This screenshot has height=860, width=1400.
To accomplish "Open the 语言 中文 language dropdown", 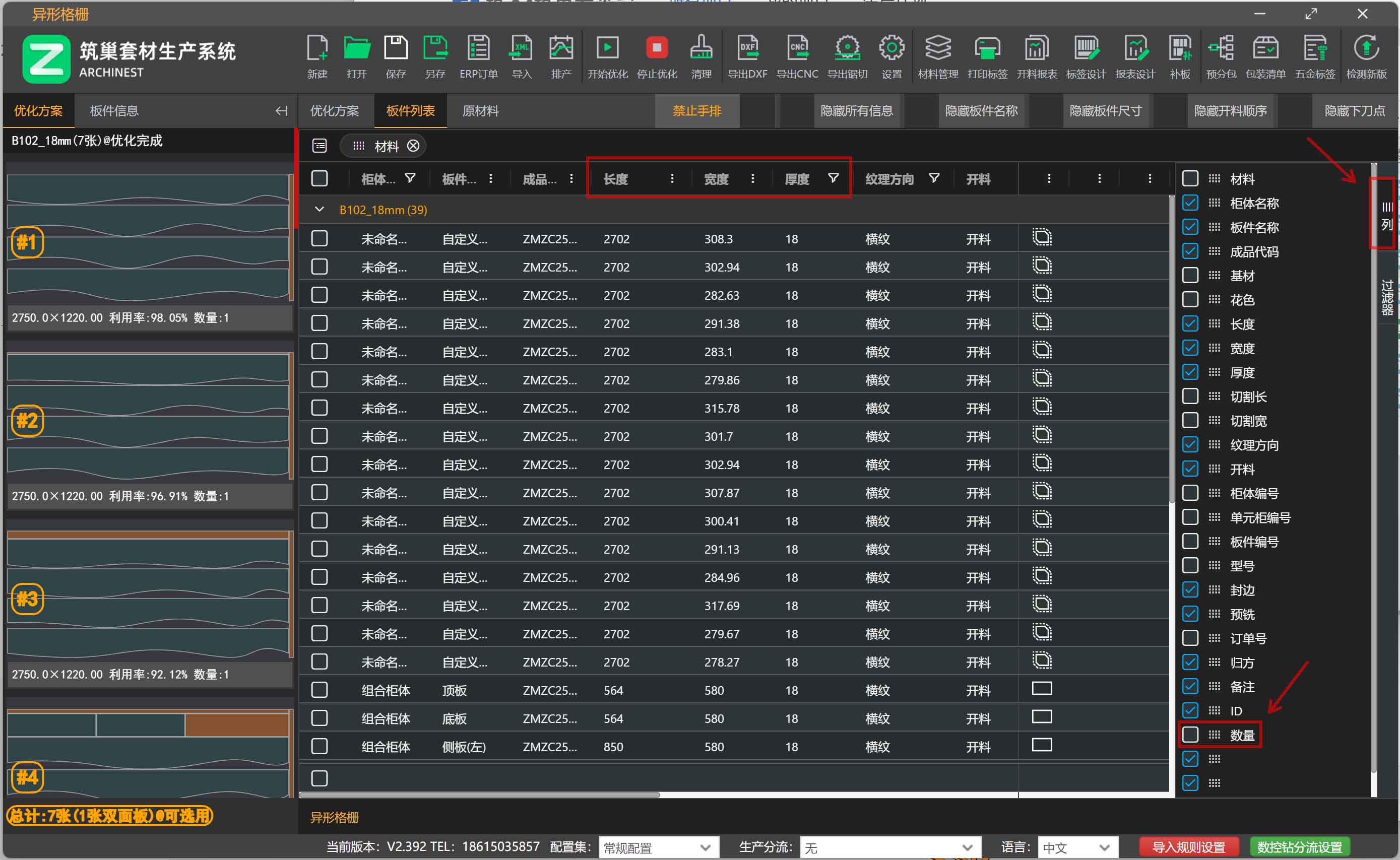I will click(x=1077, y=847).
